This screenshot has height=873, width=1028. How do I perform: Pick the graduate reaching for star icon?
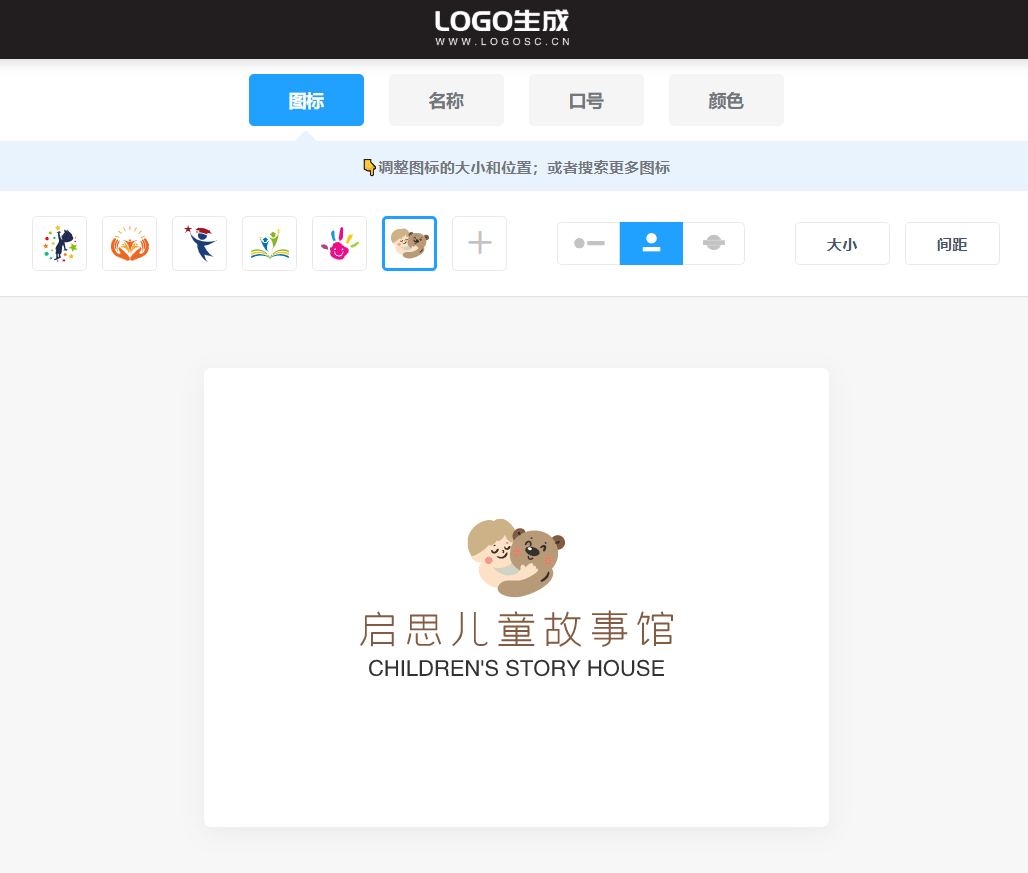coord(199,243)
